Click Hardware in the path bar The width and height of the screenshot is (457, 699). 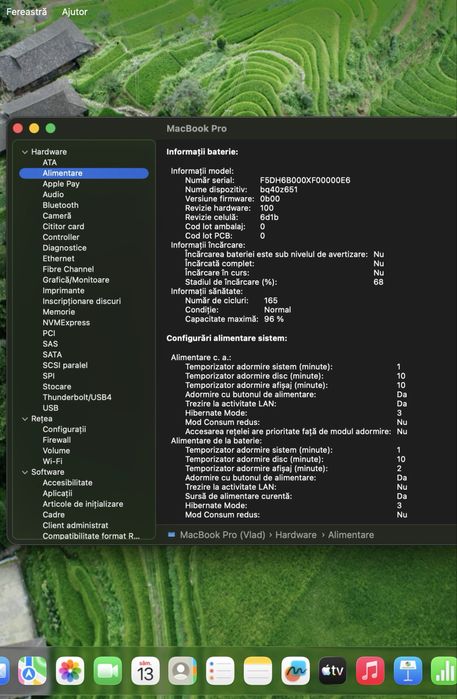click(x=296, y=535)
